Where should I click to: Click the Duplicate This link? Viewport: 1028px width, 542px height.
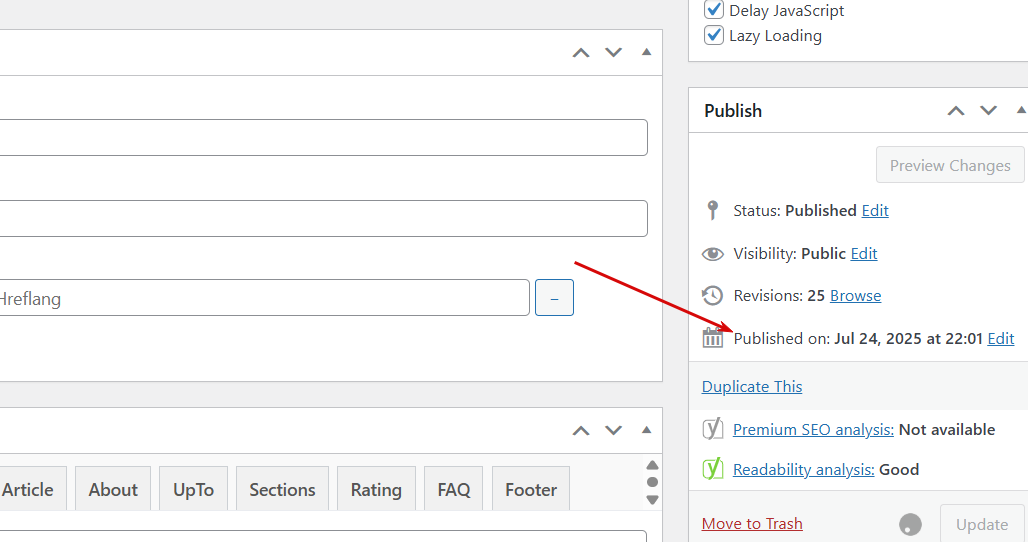[x=752, y=387]
